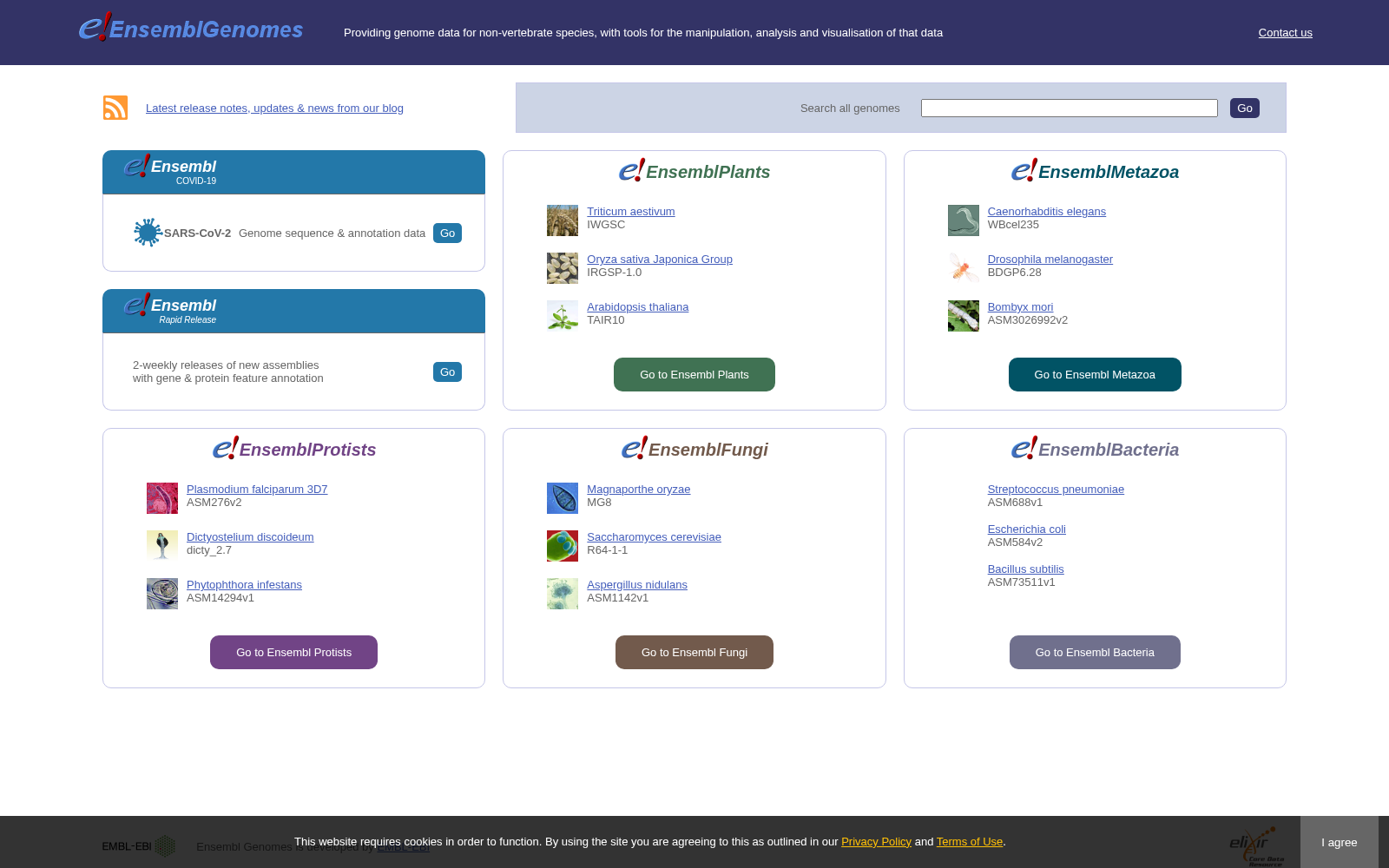
Task: Open the Contact us link
Action: coord(1286,32)
